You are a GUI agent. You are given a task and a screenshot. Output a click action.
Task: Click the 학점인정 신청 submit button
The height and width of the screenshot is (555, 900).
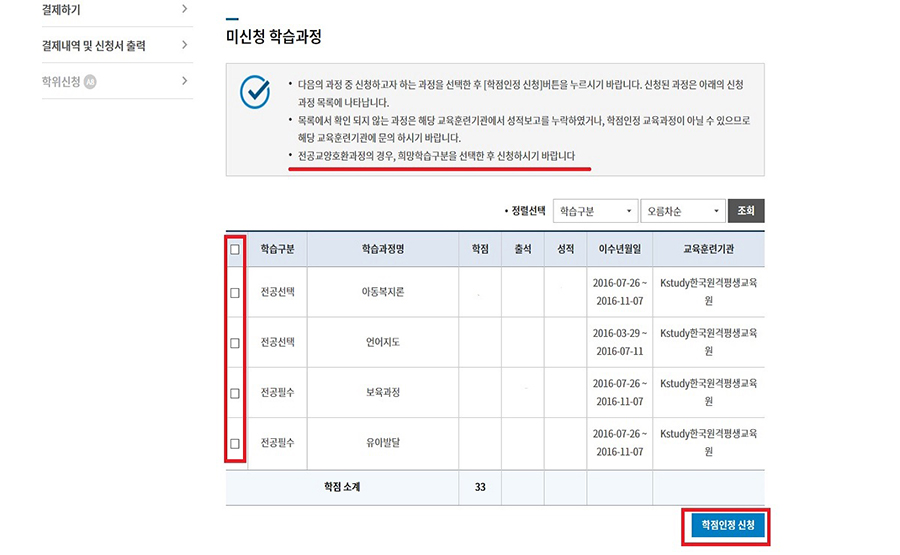[727, 525]
